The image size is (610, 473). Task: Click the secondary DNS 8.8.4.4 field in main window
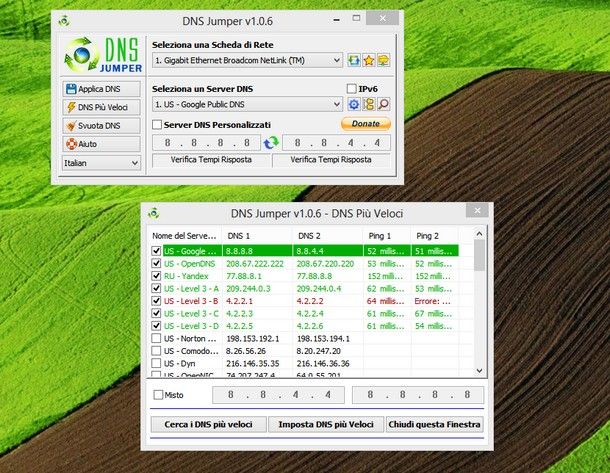click(x=337, y=143)
